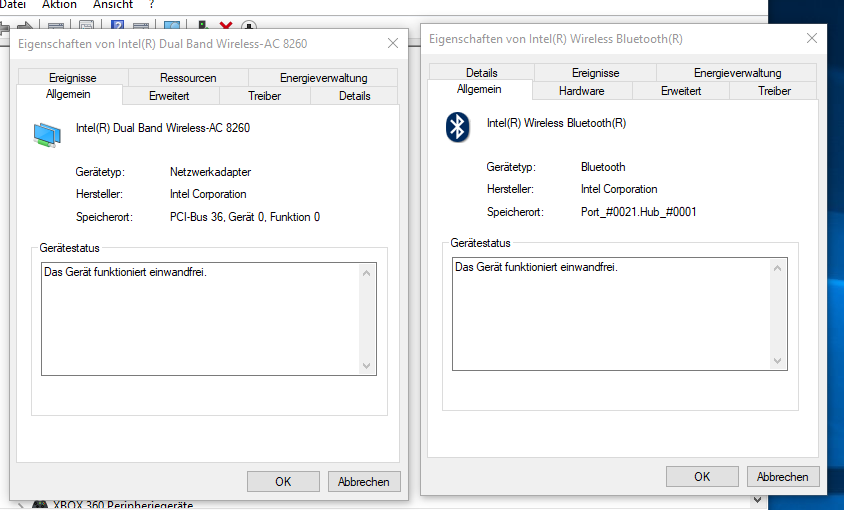Open Ereignisse tab in Wireless-AC dialog

pyautogui.click(x=73, y=78)
